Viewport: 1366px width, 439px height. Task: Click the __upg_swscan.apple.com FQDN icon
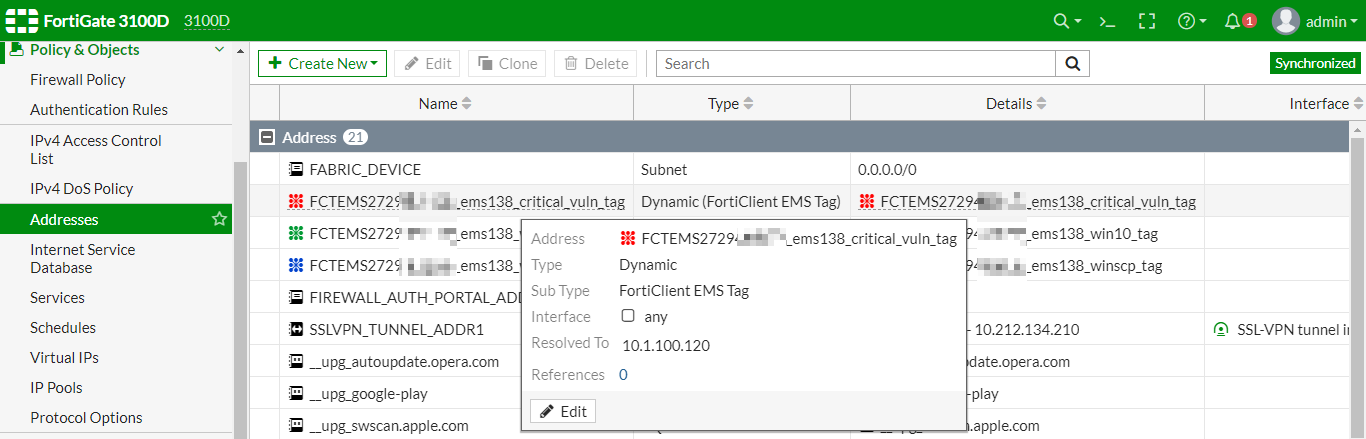(x=295, y=426)
